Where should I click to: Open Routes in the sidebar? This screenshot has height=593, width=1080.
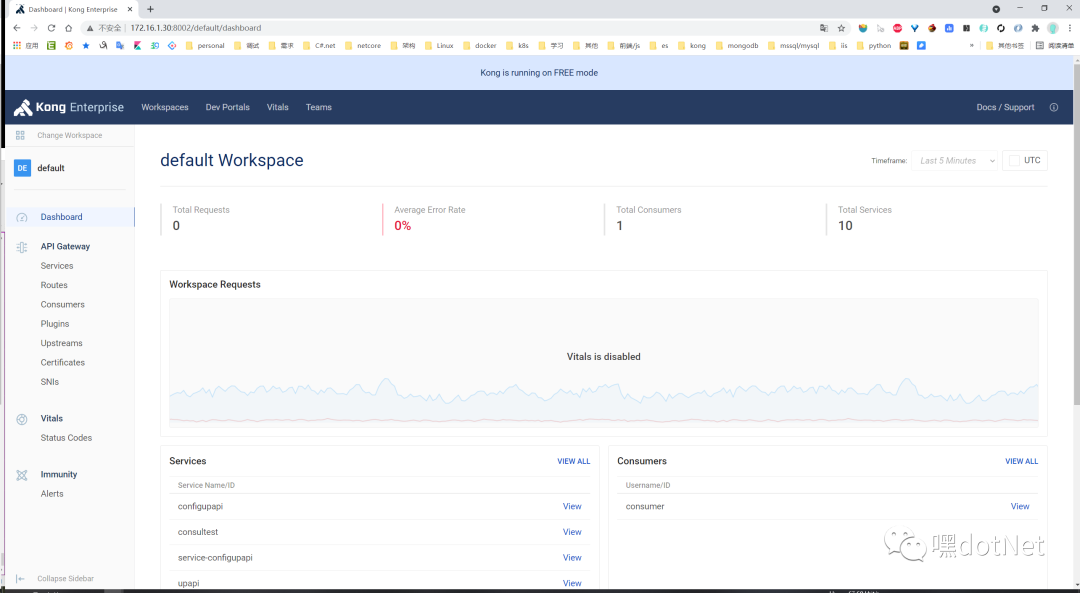(x=54, y=285)
